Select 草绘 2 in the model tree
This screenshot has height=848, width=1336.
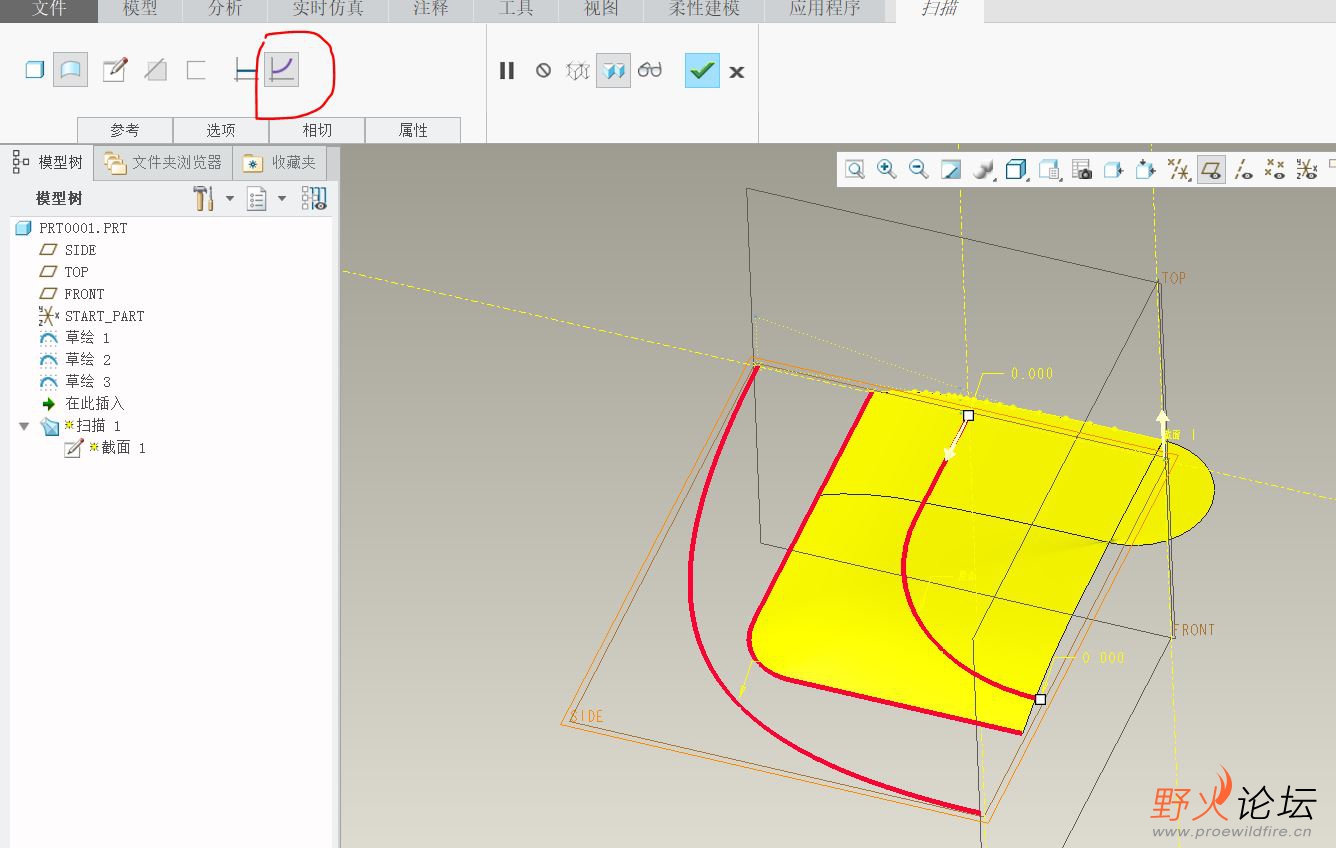pos(87,360)
